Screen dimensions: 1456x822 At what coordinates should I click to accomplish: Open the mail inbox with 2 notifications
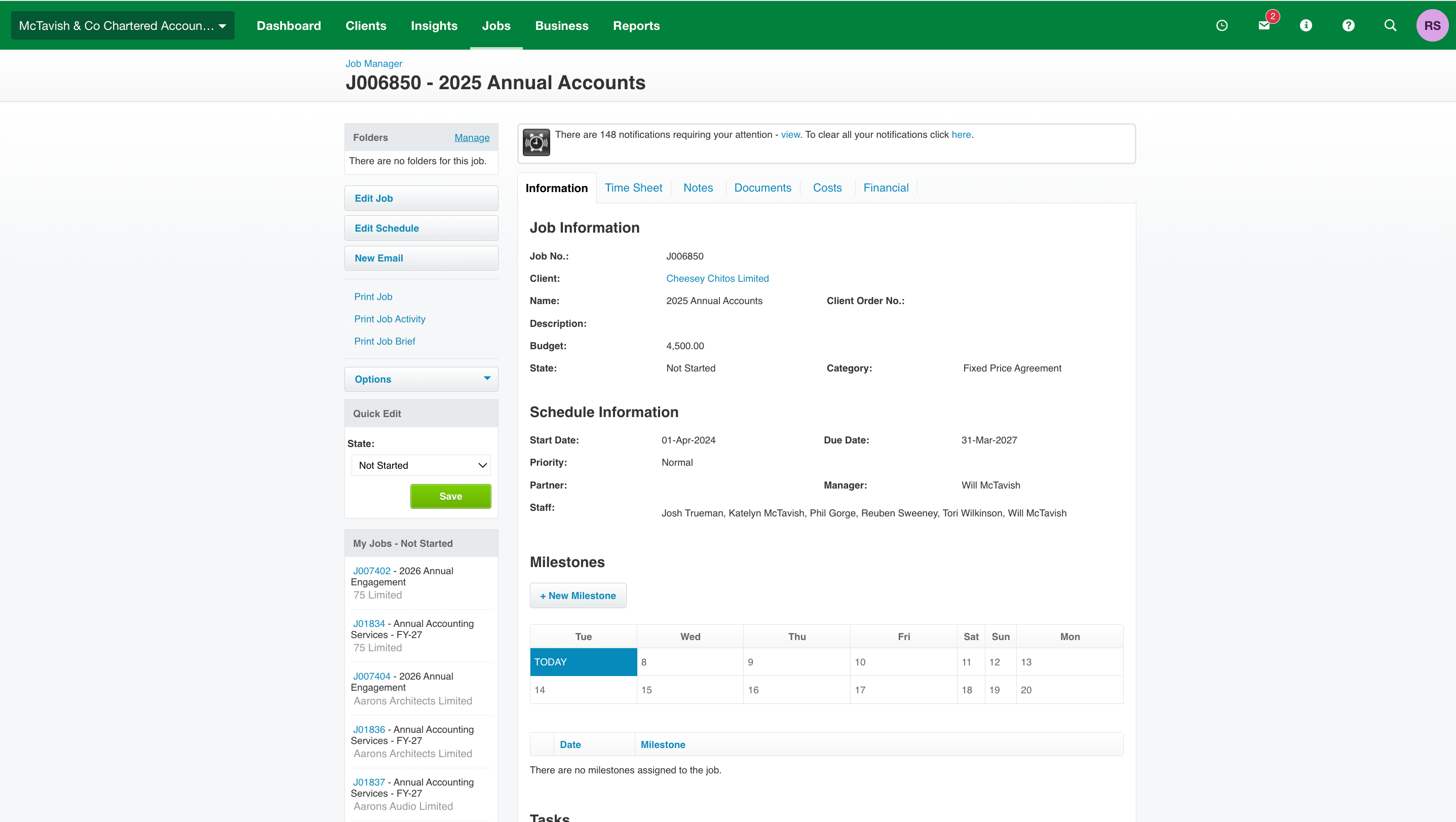(1264, 25)
